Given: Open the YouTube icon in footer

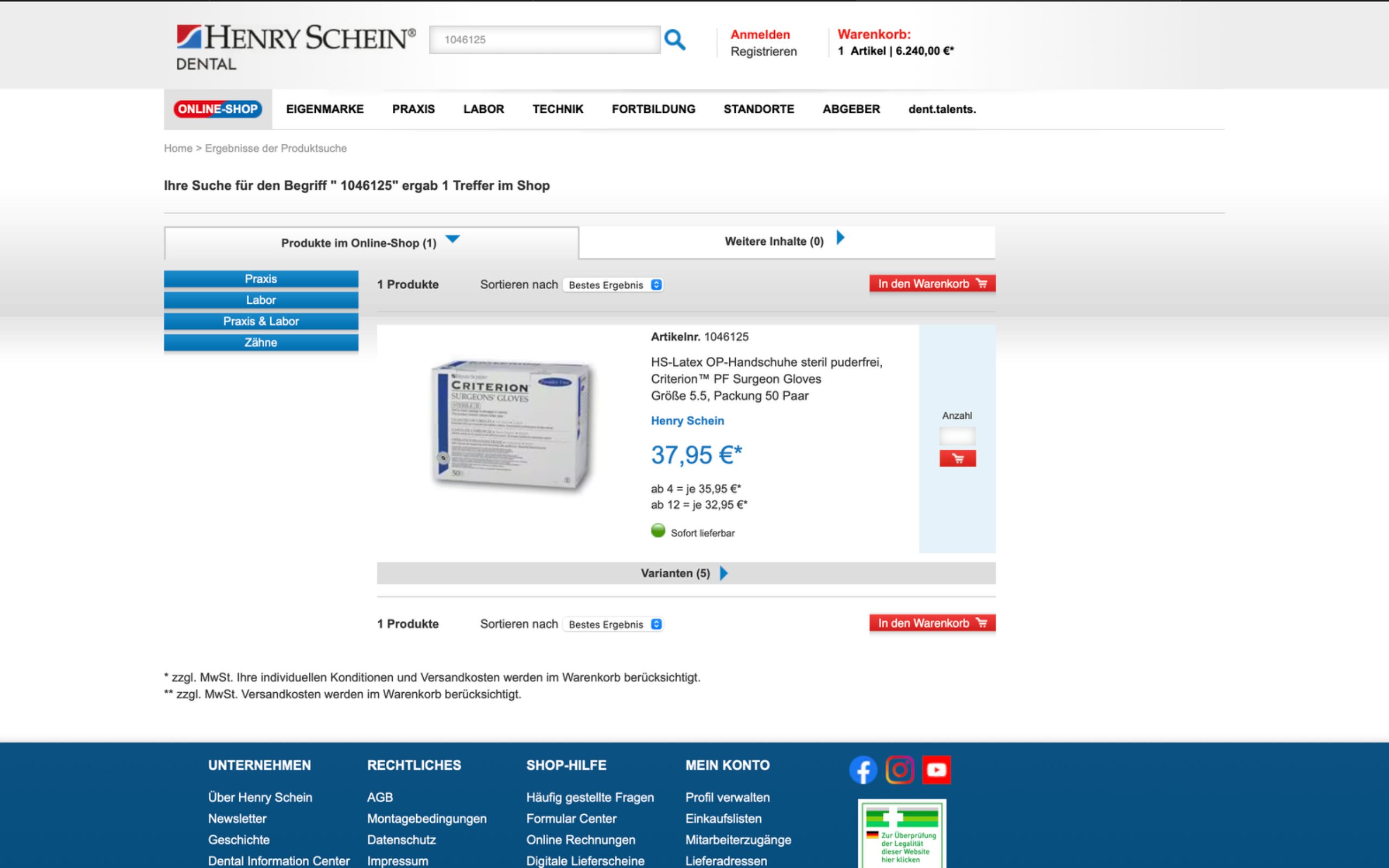Looking at the screenshot, I should pyautogui.click(x=936, y=770).
